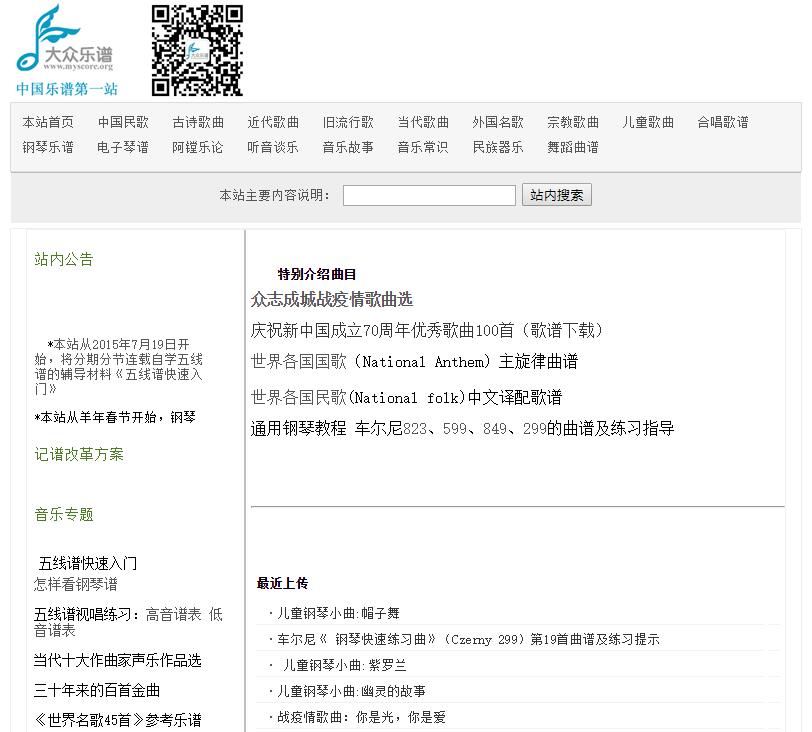
Task: Open 儿童钢琴小曲:紫罗兰 entry
Action: click(344, 665)
